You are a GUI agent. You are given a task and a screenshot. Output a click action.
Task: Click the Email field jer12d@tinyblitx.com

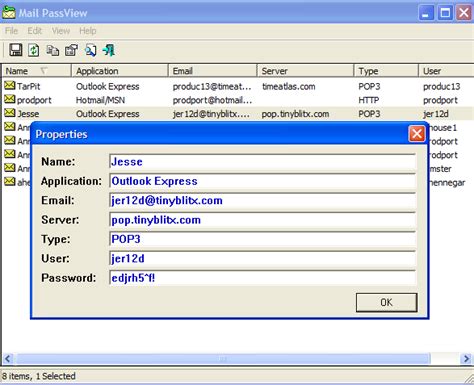tap(263, 201)
